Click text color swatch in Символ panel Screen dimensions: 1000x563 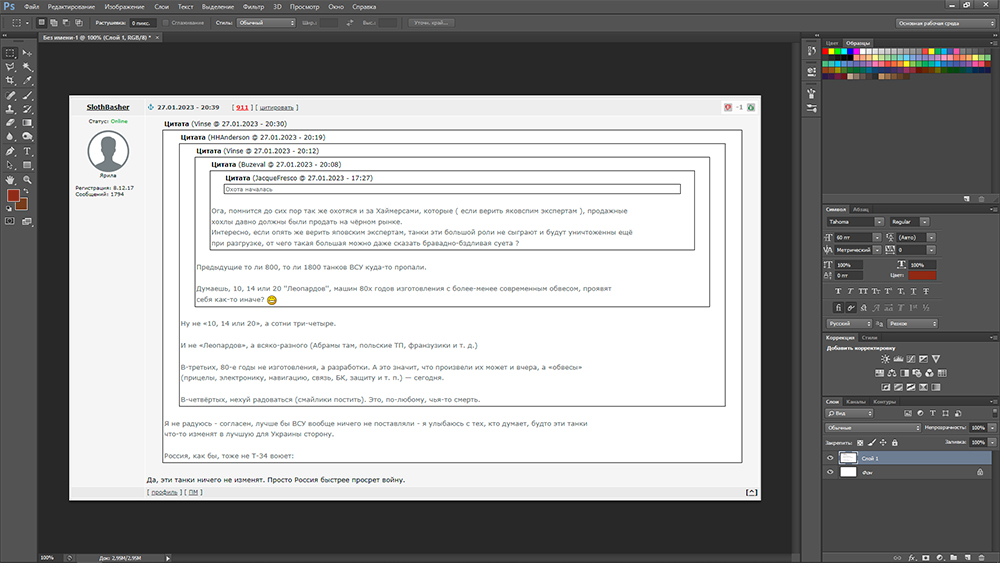click(922, 275)
